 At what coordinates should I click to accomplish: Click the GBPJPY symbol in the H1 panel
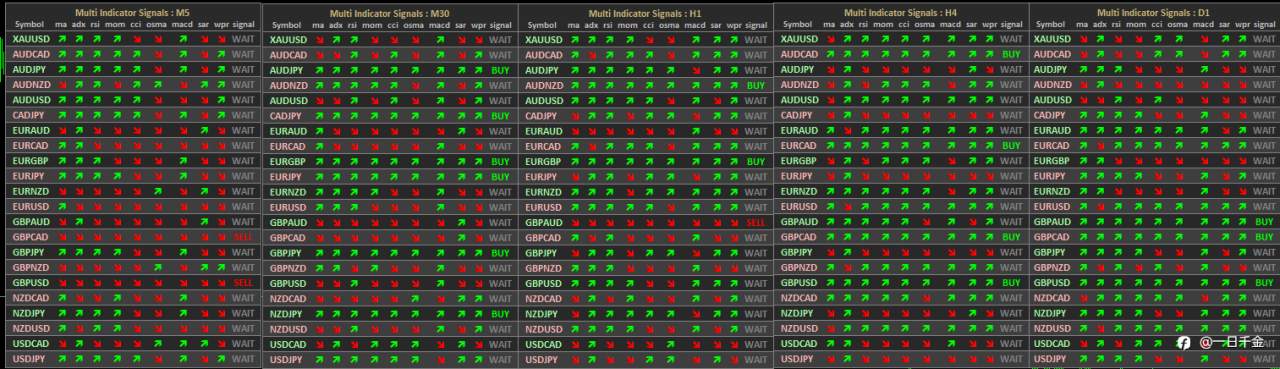(x=542, y=253)
